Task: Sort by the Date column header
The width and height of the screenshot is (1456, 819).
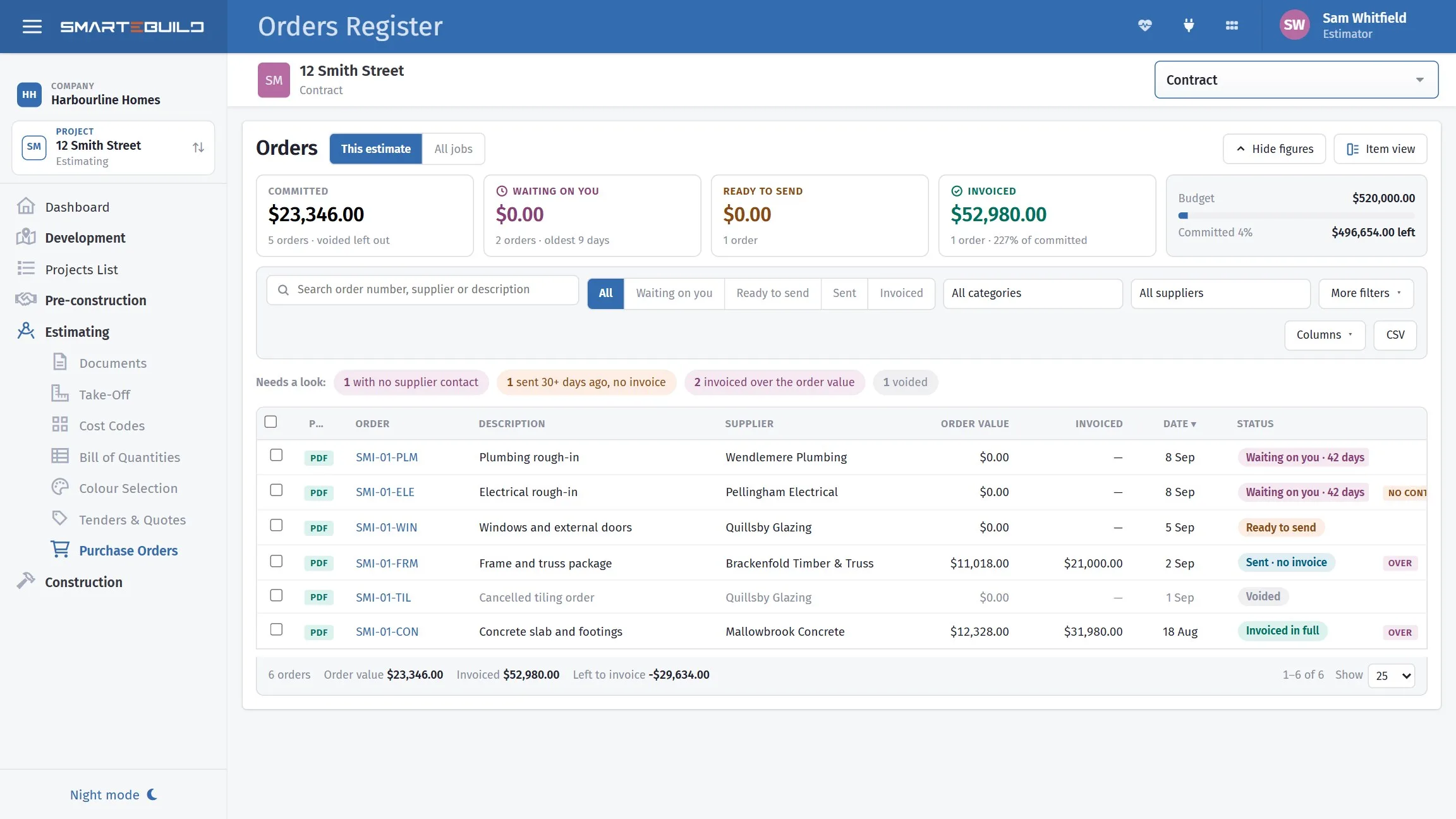Action: (1179, 423)
